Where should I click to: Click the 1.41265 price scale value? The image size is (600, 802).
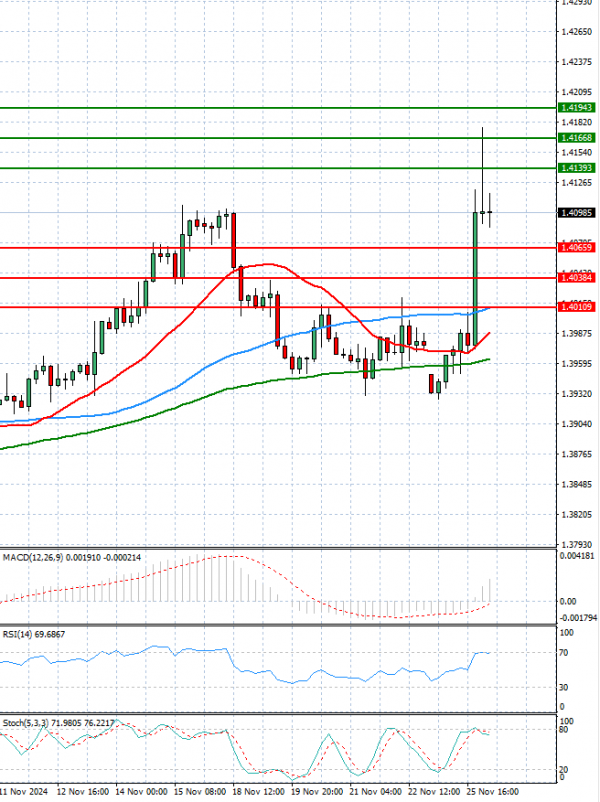576,183
